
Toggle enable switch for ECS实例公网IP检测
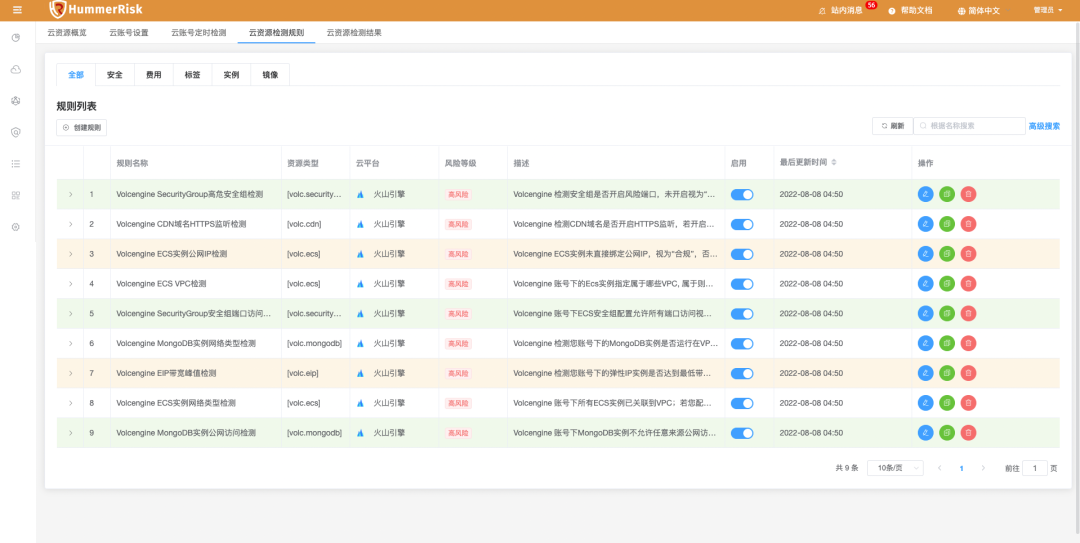click(742, 254)
